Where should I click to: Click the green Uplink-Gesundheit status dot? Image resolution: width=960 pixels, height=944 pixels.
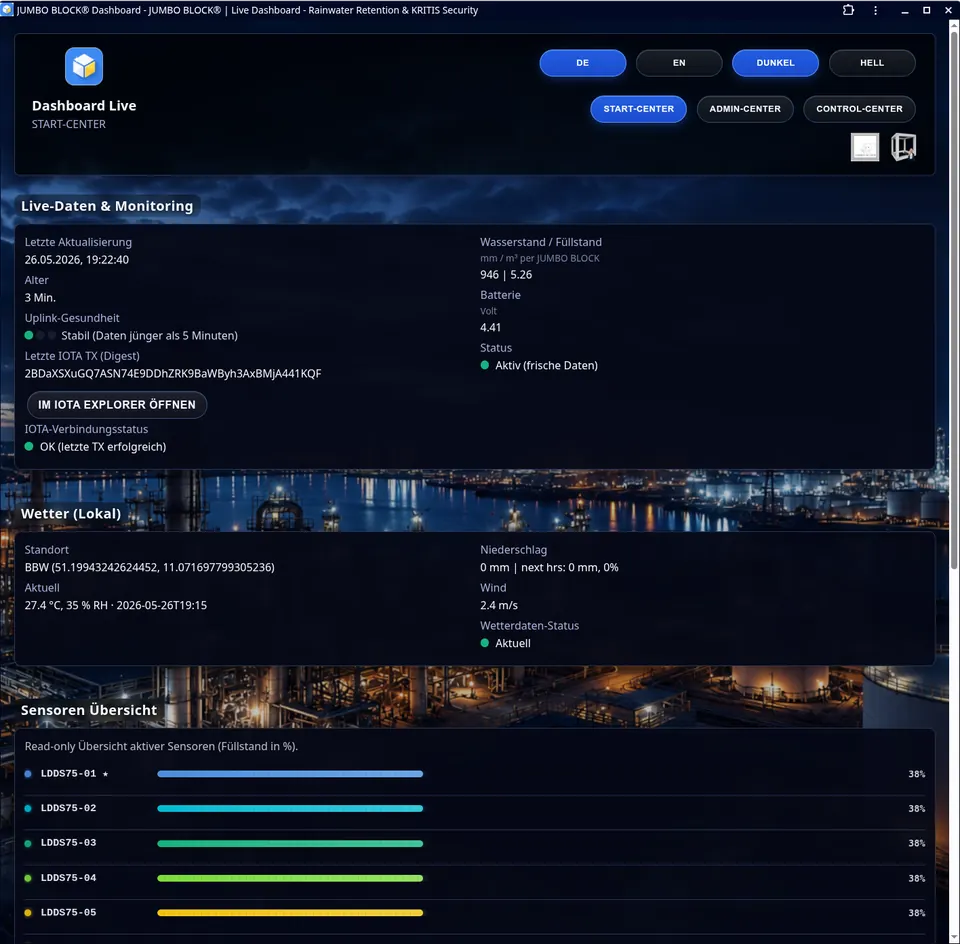click(x=29, y=335)
